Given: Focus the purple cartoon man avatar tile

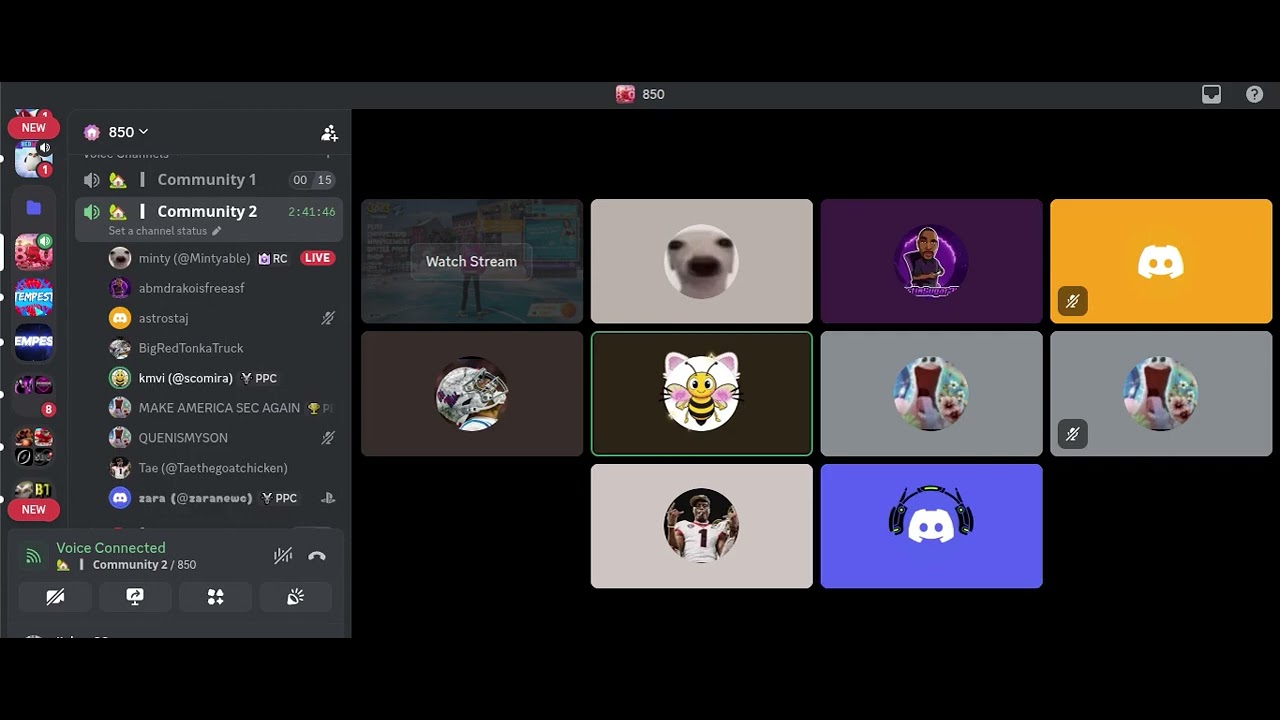Looking at the screenshot, I should (931, 261).
